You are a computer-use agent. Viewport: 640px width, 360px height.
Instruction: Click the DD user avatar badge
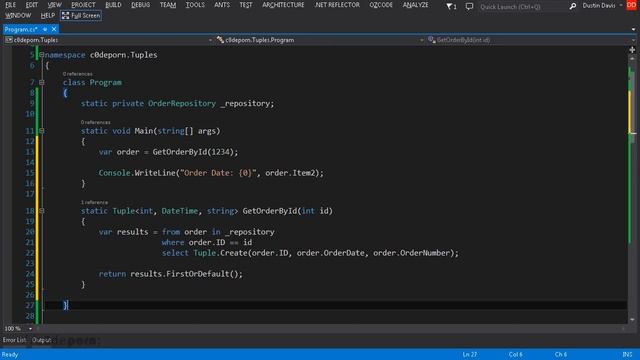[632, 5]
